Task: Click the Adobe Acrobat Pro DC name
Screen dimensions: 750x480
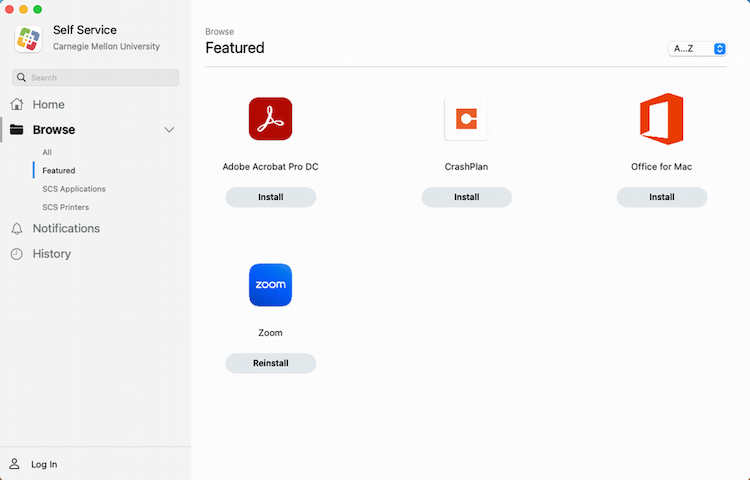Action: 270,166
